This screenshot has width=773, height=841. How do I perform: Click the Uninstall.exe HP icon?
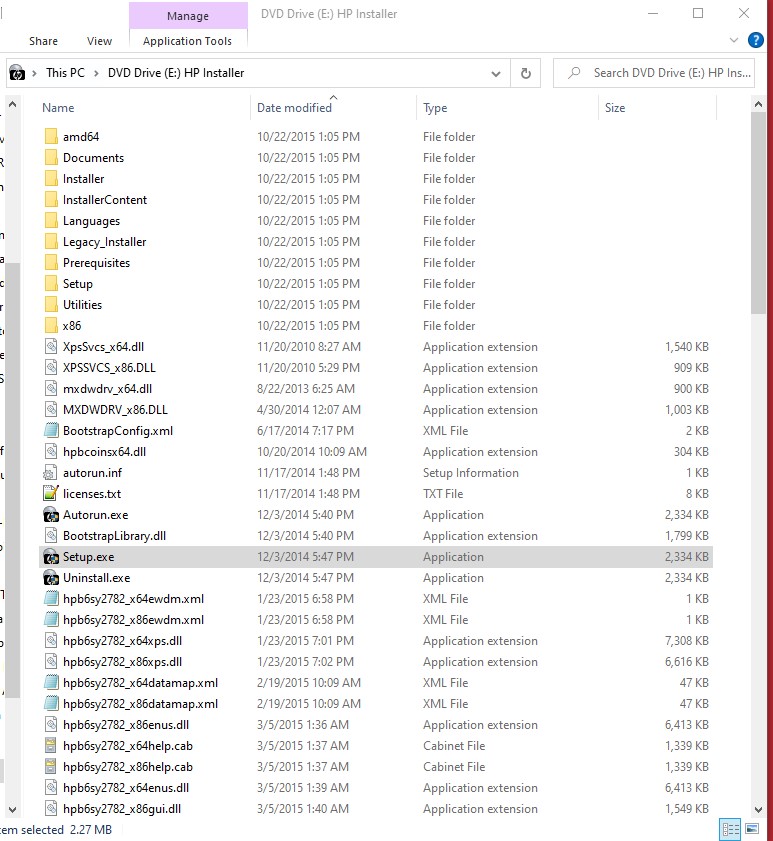pyautogui.click(x=51, y=578)
